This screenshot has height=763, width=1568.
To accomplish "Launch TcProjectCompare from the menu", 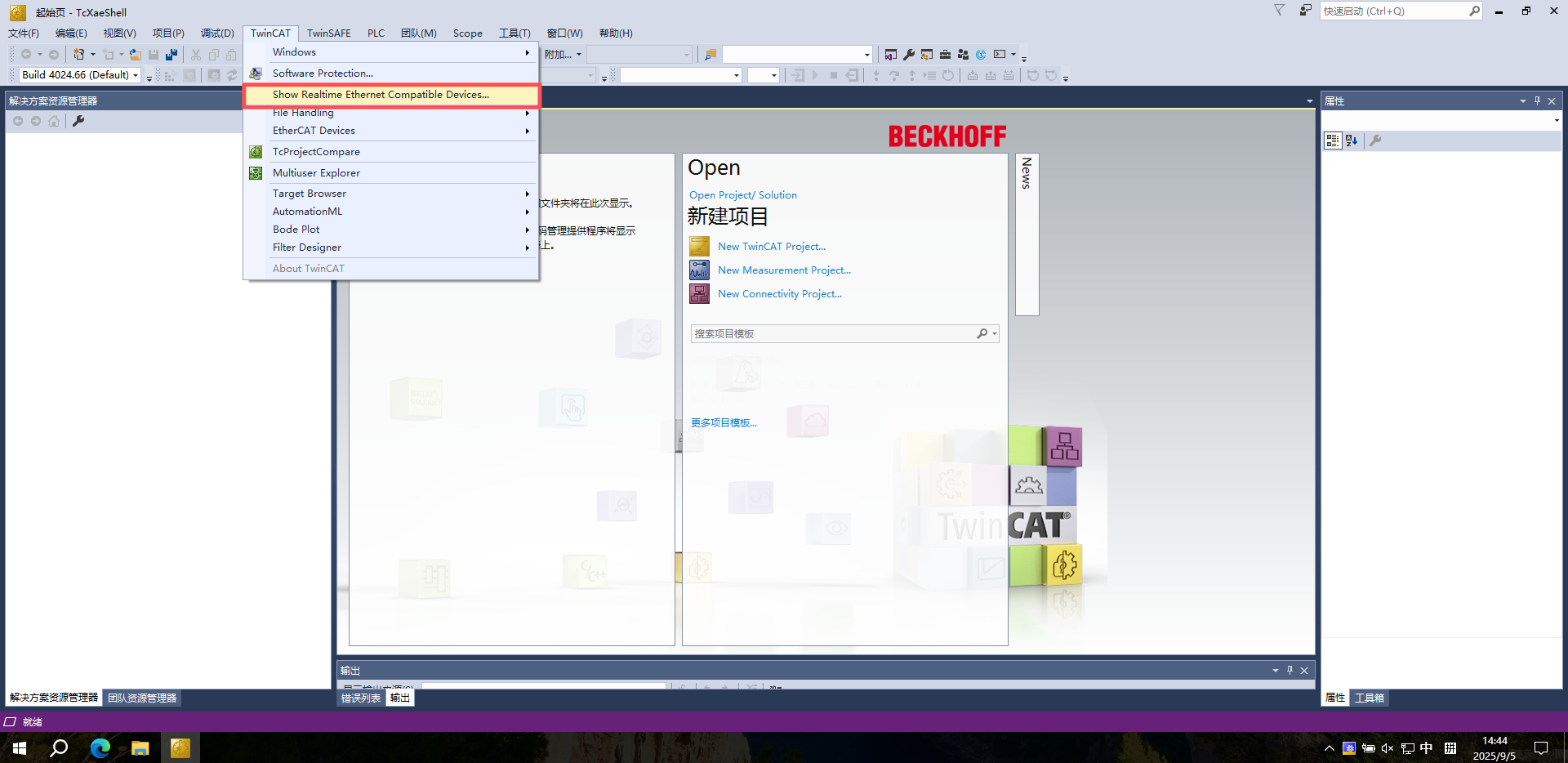I will point(391,152).
